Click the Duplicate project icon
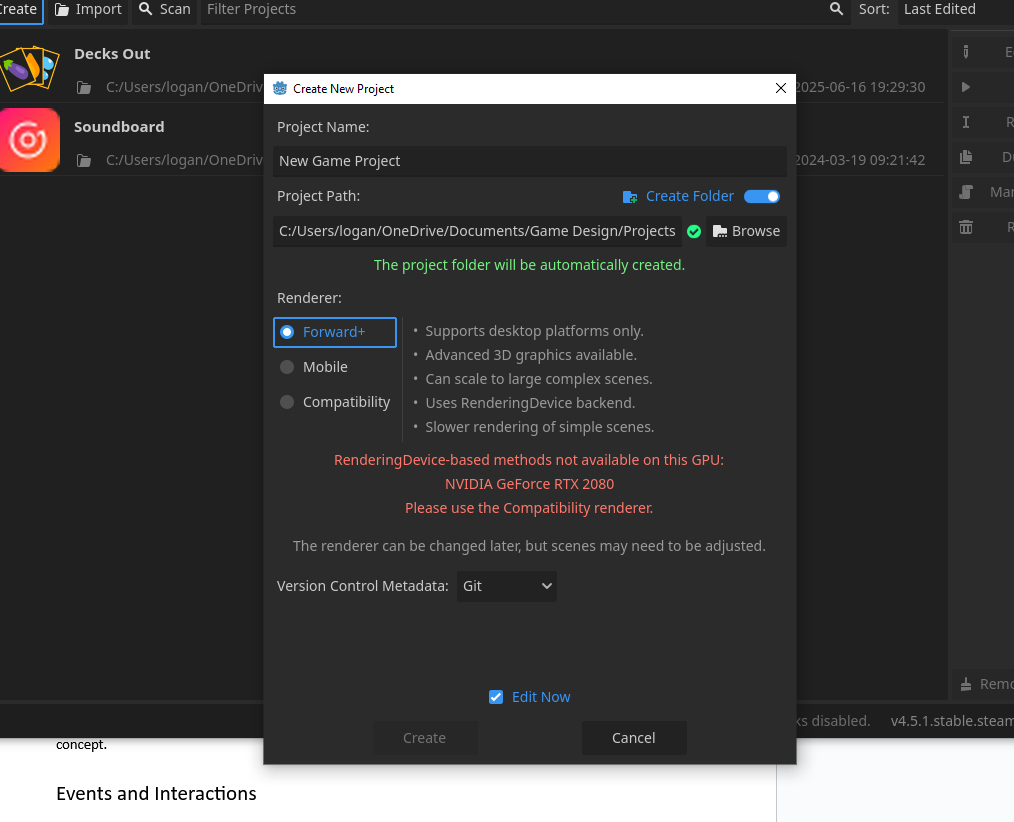The width and height of the screenshot is (1014, 822). click(966, 157)
